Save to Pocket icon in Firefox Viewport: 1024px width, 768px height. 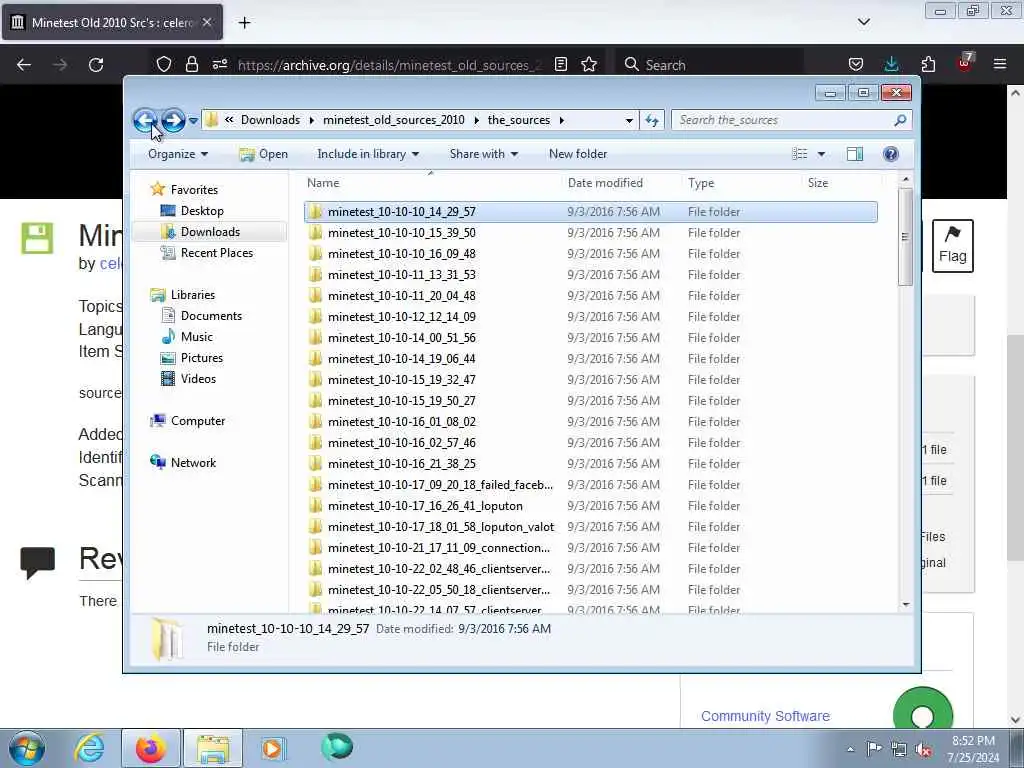coord(856,64)
